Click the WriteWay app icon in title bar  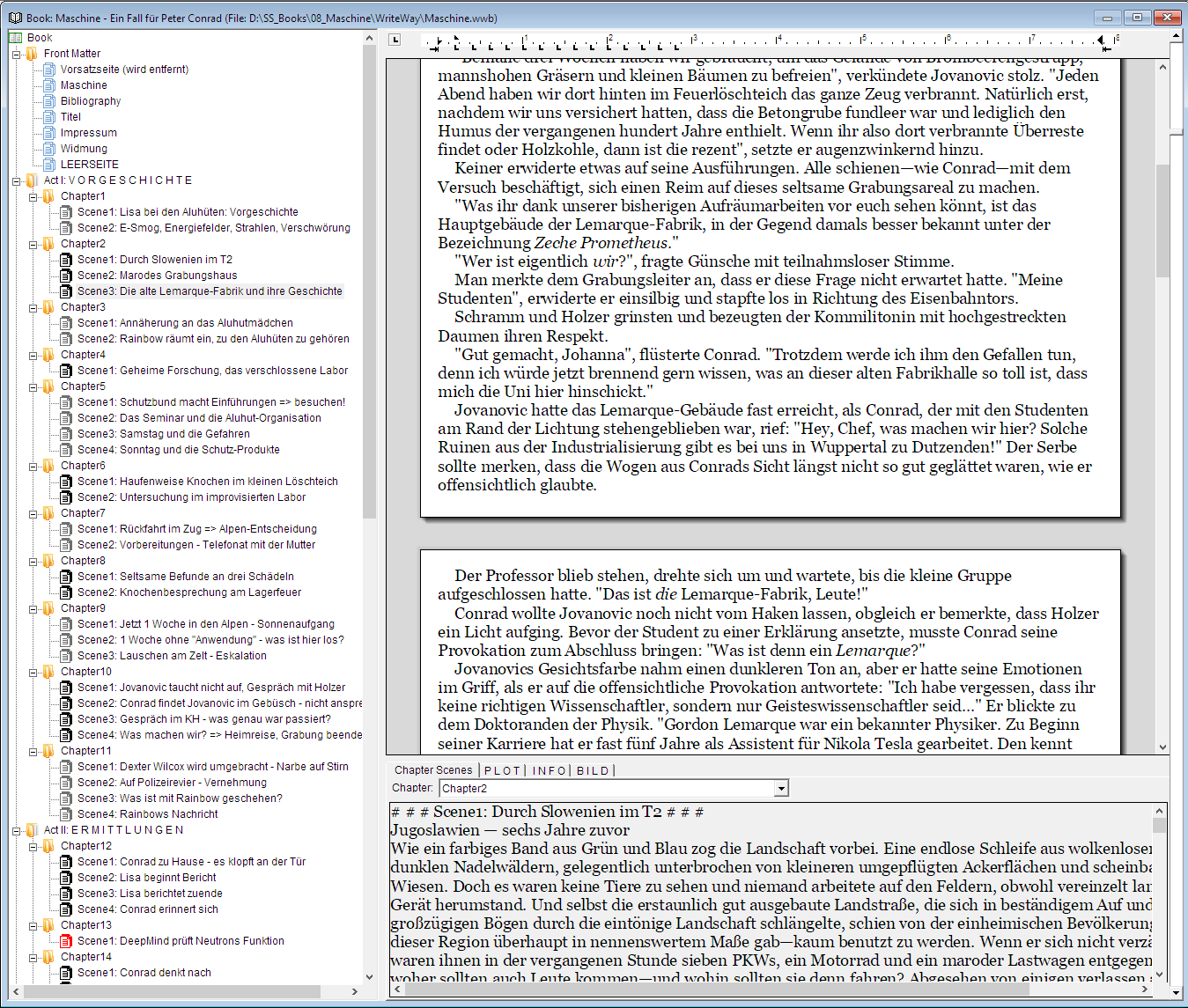14,18
